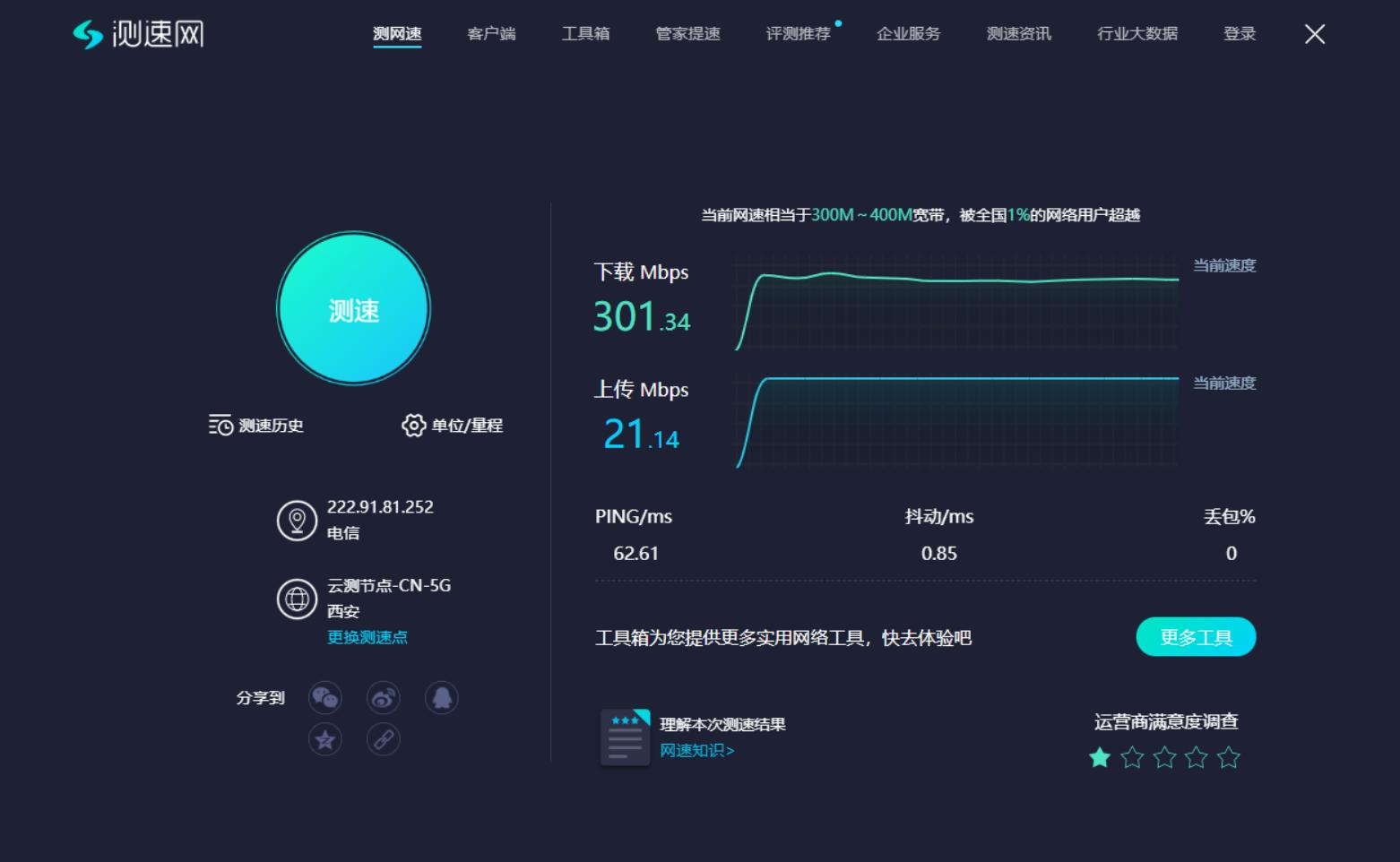This screenshot has height=862, width=1400.
Task: Click the location pin beside the IP address
Action: coord(296,520)
